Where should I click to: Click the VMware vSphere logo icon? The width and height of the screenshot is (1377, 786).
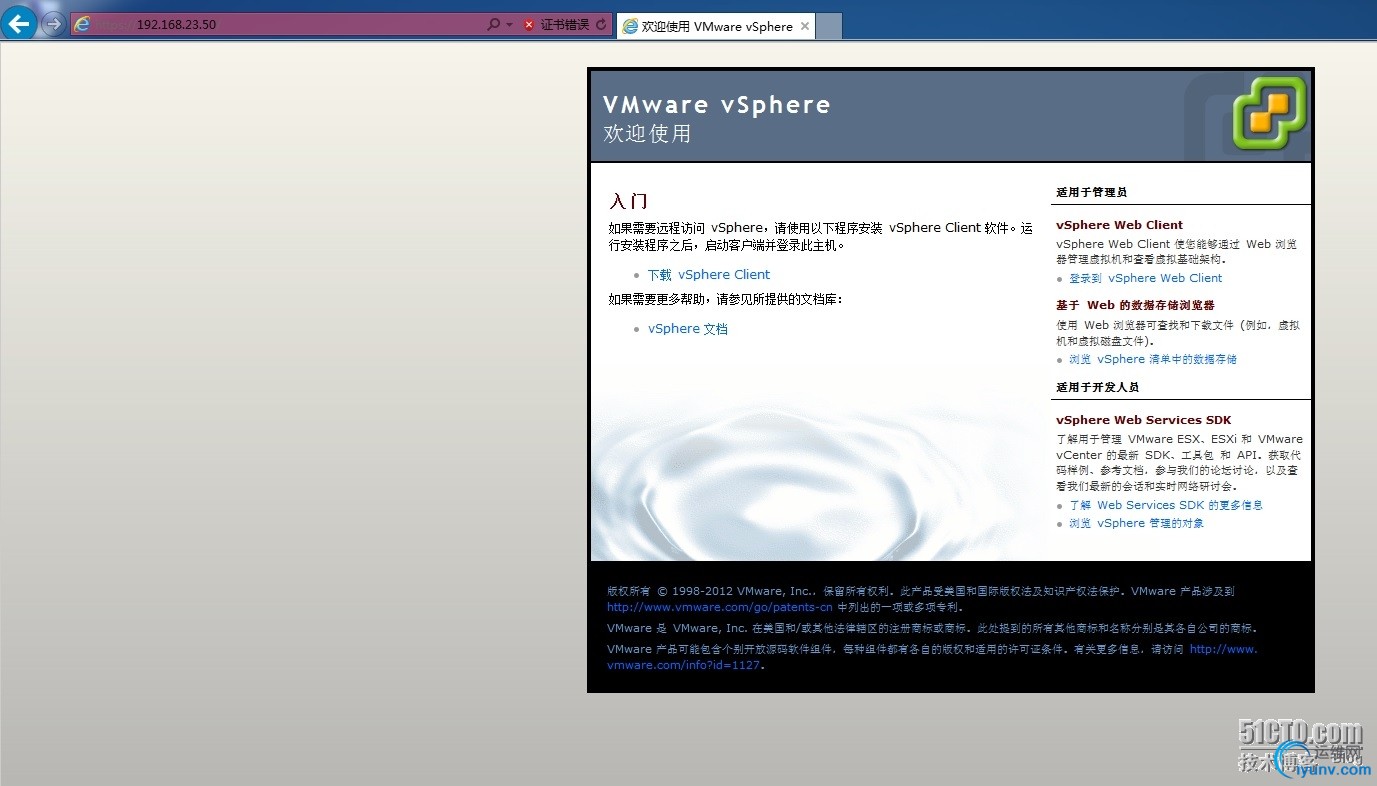(1269, 113)
